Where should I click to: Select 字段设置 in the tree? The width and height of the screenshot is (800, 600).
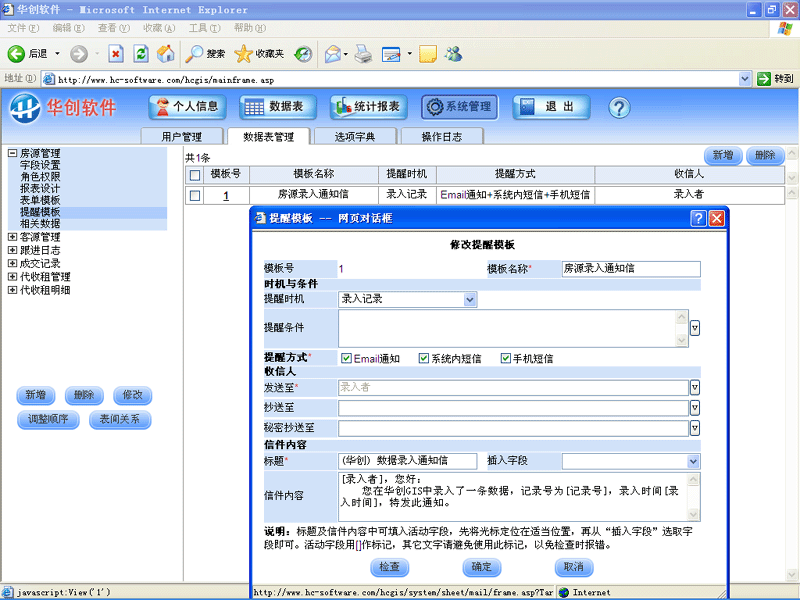40,165
